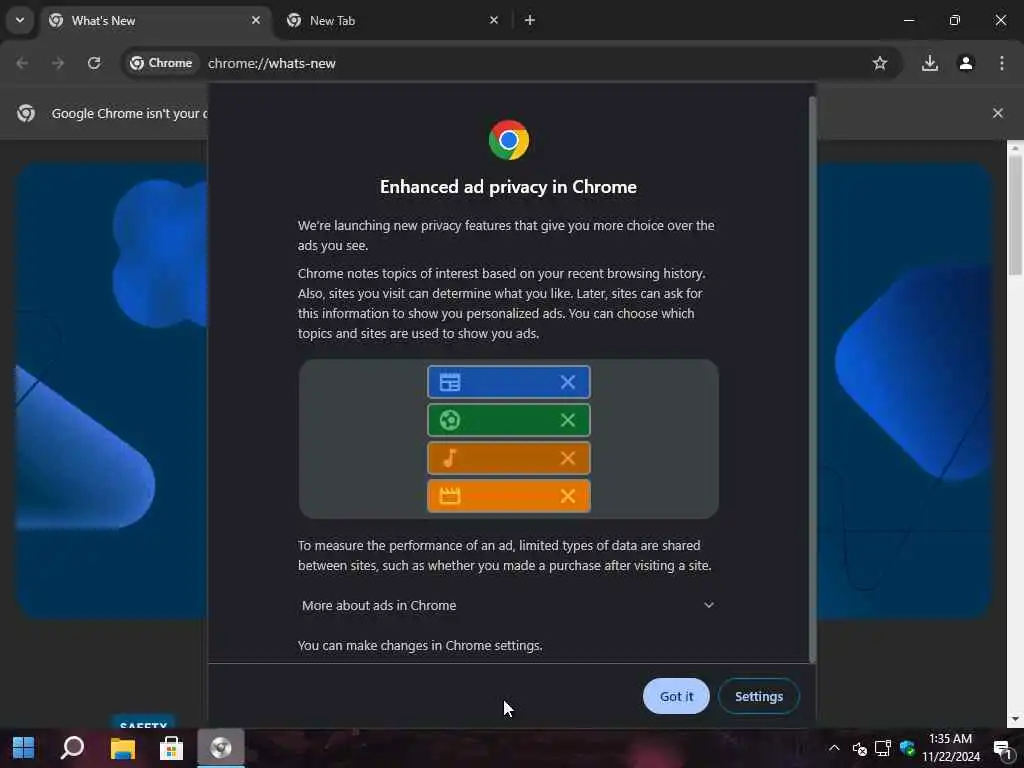
Task: Dismiss the green soccer topic chip X
Action: tap(568, 420)
